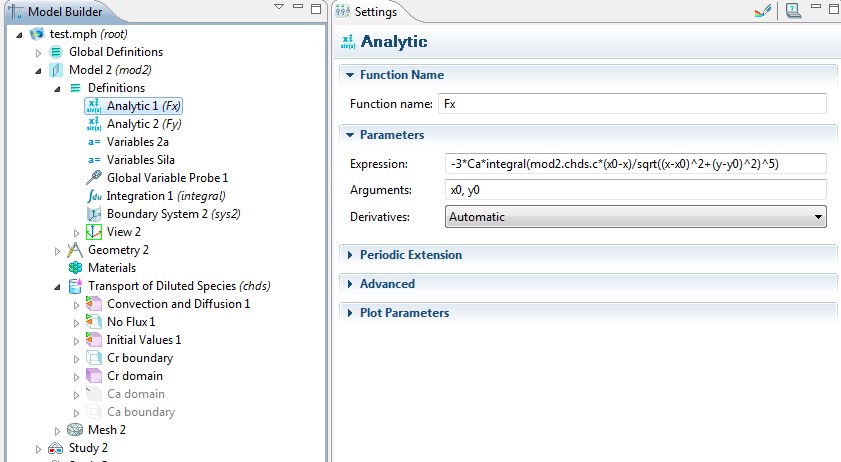The image size is (841, 462).
Task: Click the Initial Values 1 icon
Action: pos(94,340)
